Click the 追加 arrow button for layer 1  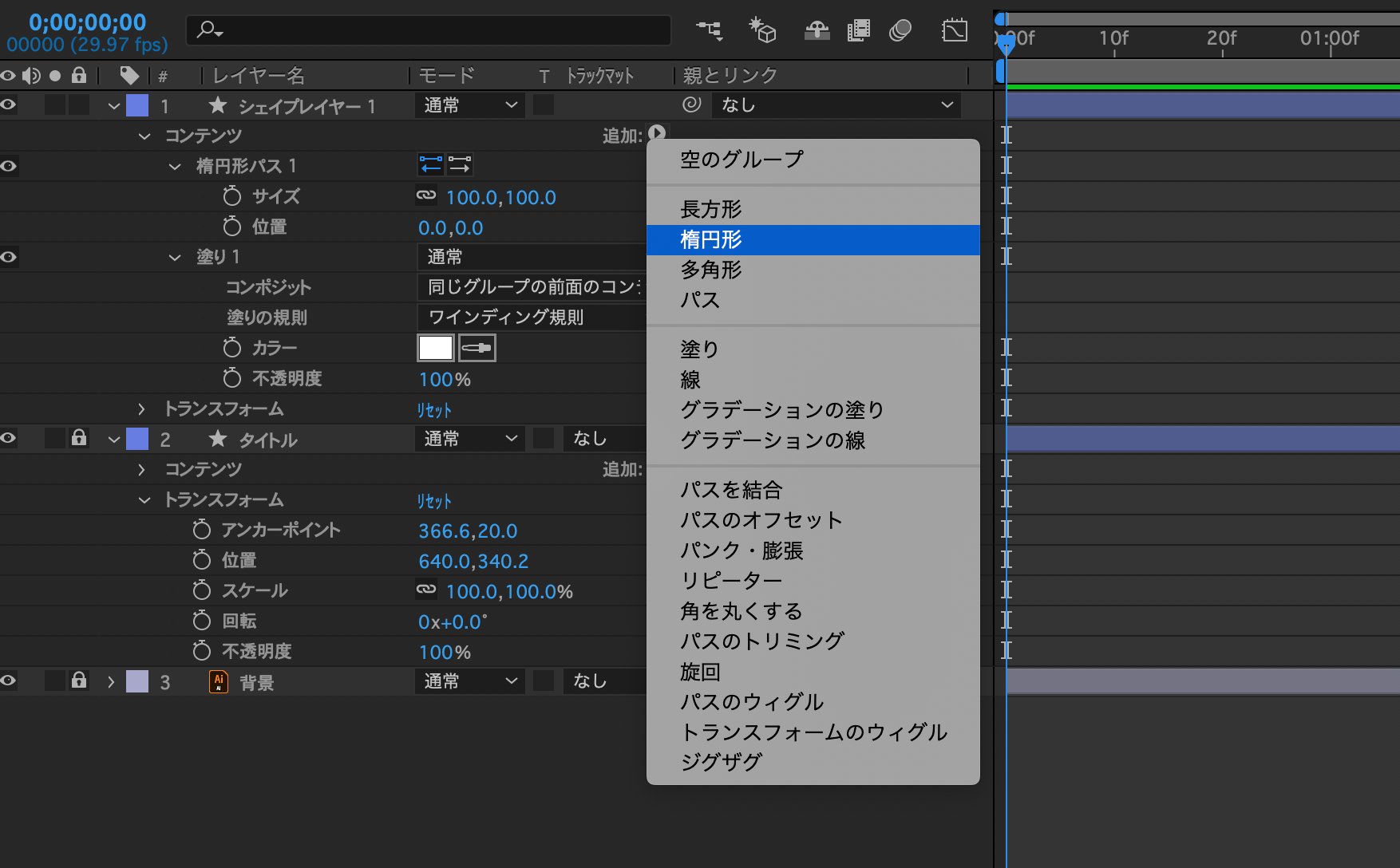tap(657, 132)
